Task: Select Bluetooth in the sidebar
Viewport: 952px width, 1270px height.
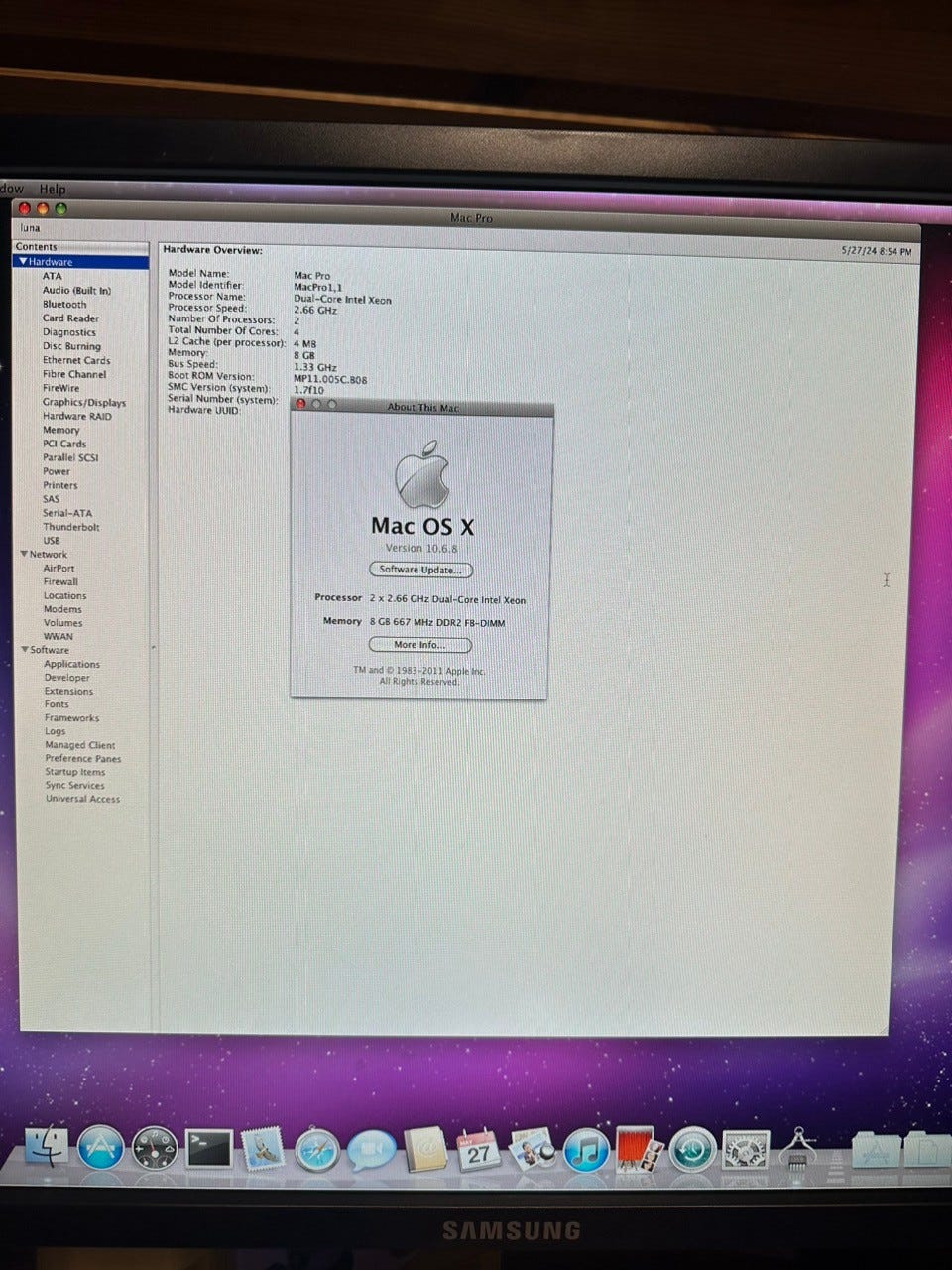Action: click(x=64, y=304)
